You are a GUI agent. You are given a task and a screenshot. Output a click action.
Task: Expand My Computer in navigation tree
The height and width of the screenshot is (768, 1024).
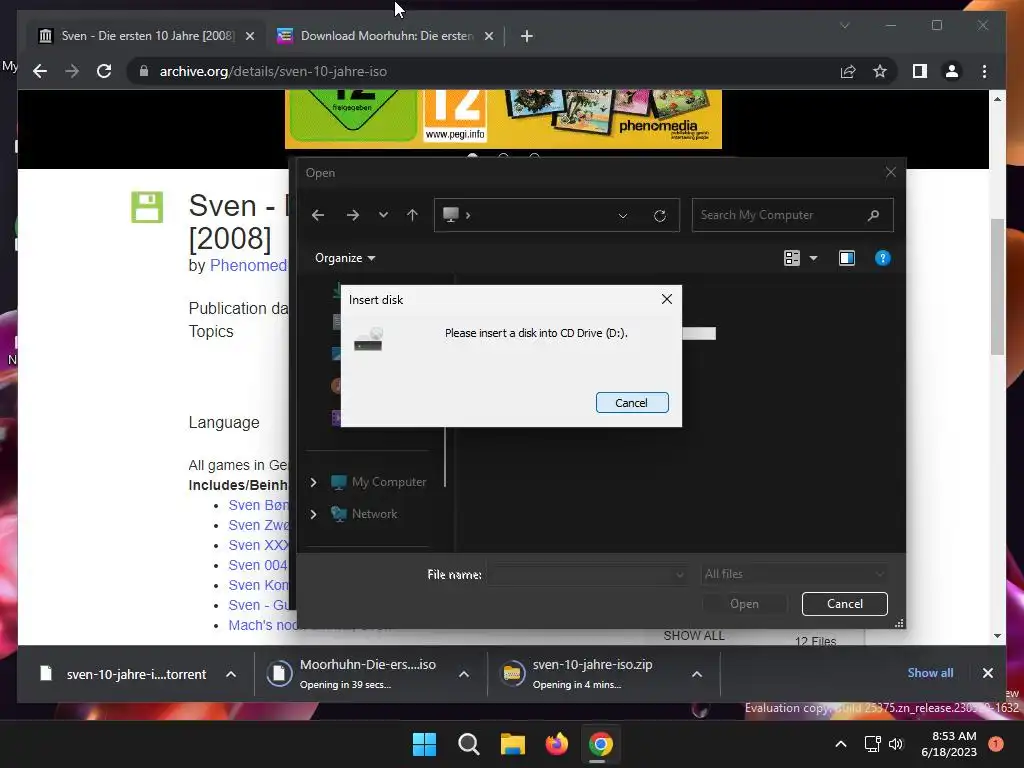[x=313, y=482]
